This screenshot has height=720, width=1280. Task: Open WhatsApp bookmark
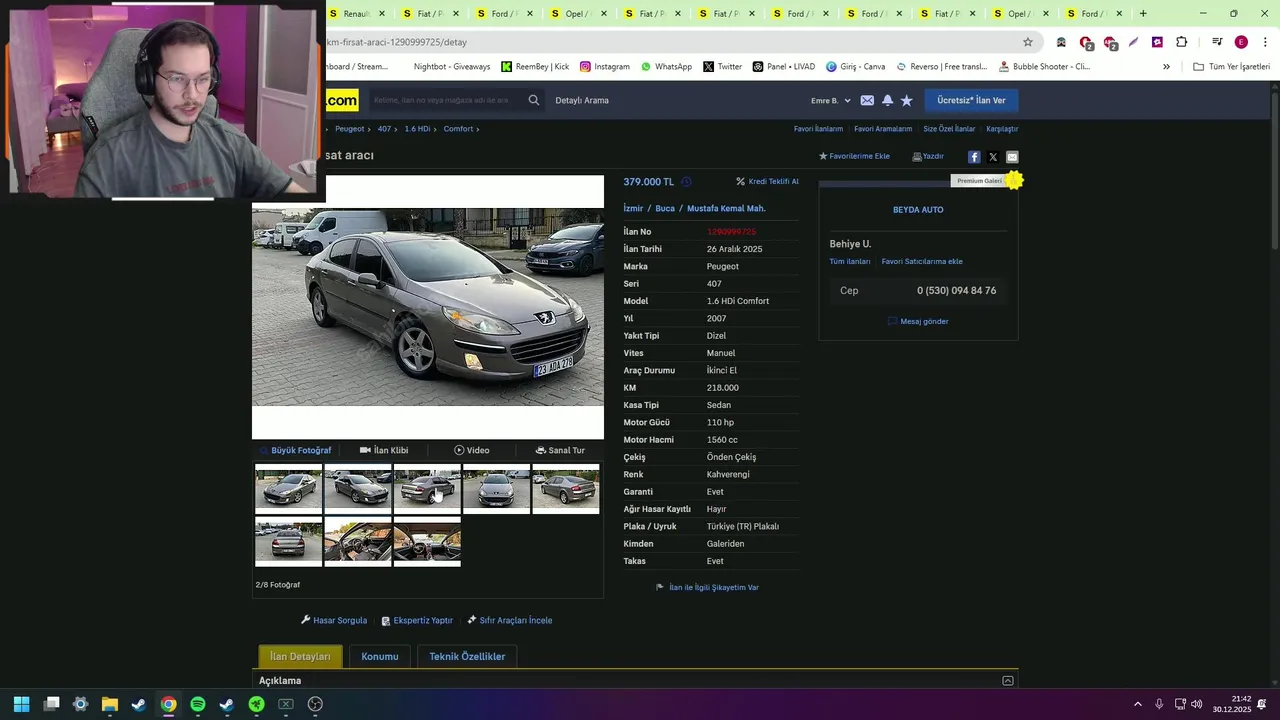[x=666, y=67]
